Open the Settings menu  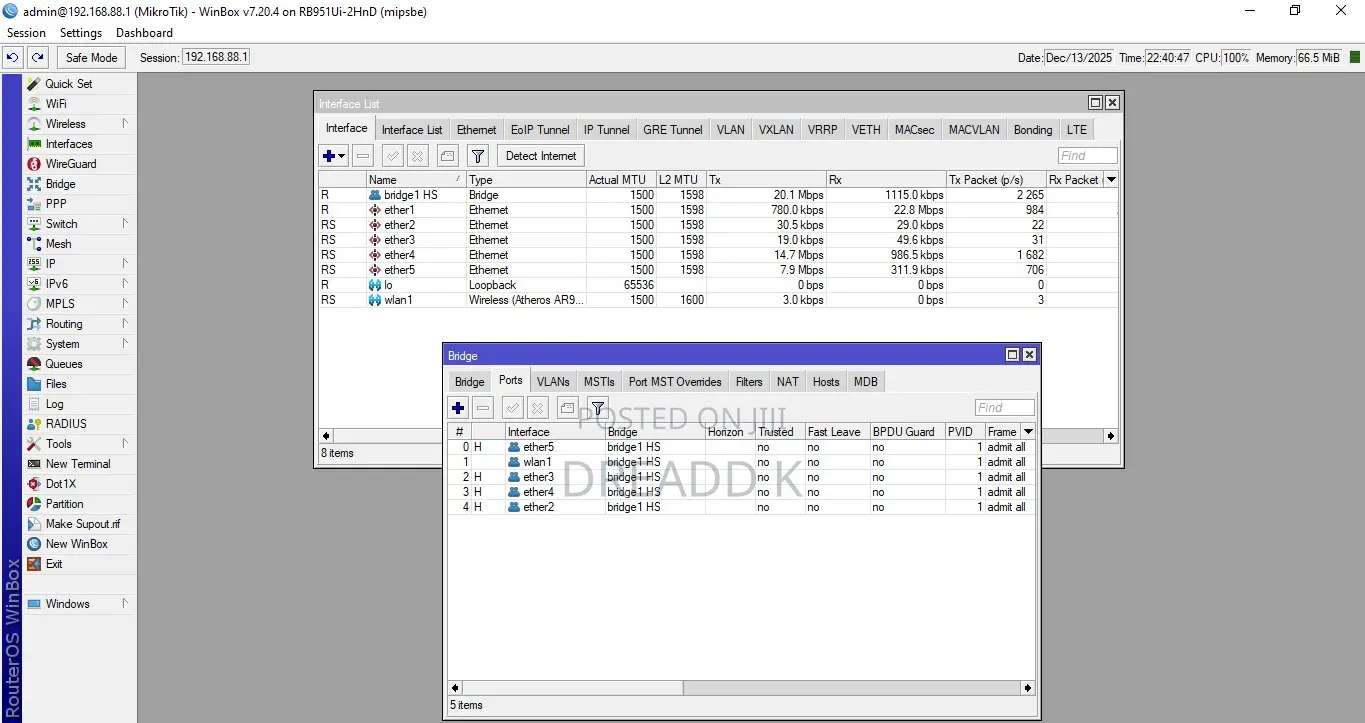click(x=81, y=33)
